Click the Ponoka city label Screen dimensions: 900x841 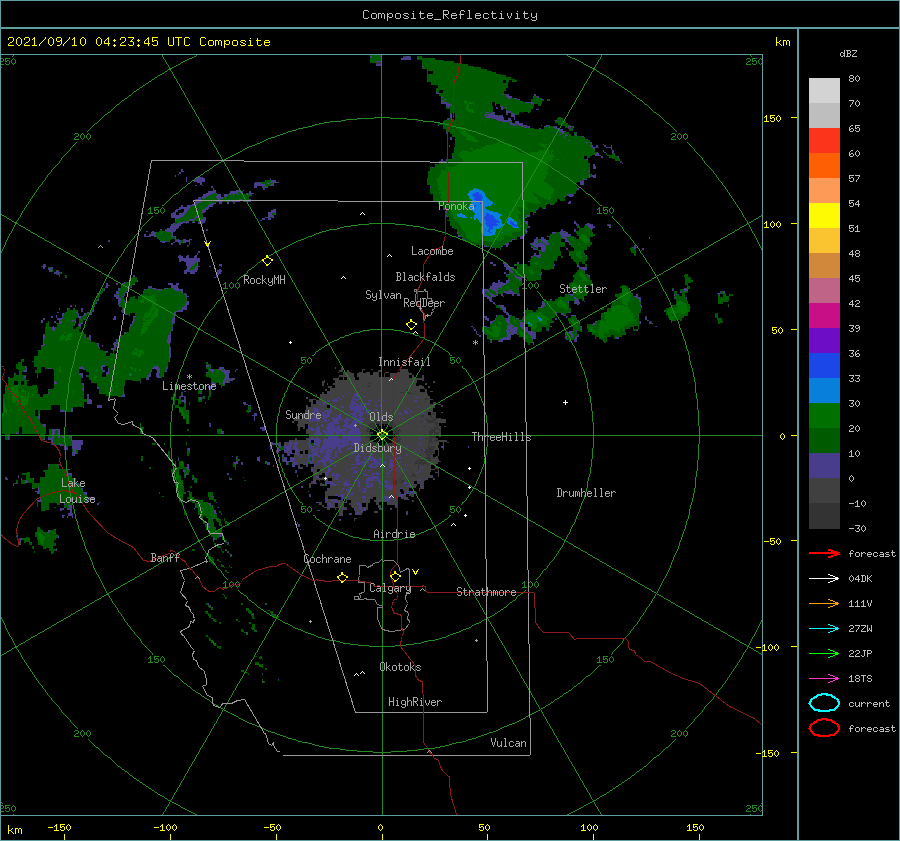point(456,206)
